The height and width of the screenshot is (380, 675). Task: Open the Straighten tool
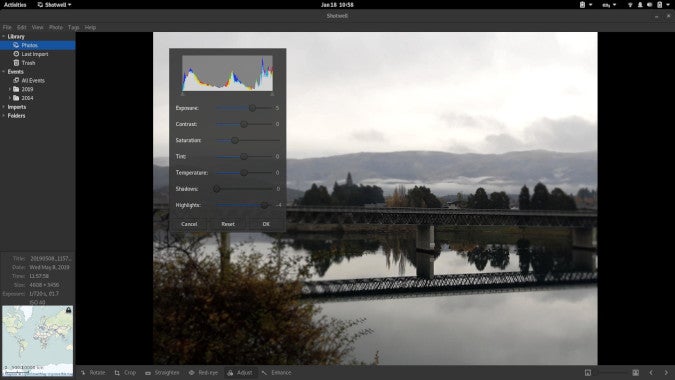click(x=162, y=373)
